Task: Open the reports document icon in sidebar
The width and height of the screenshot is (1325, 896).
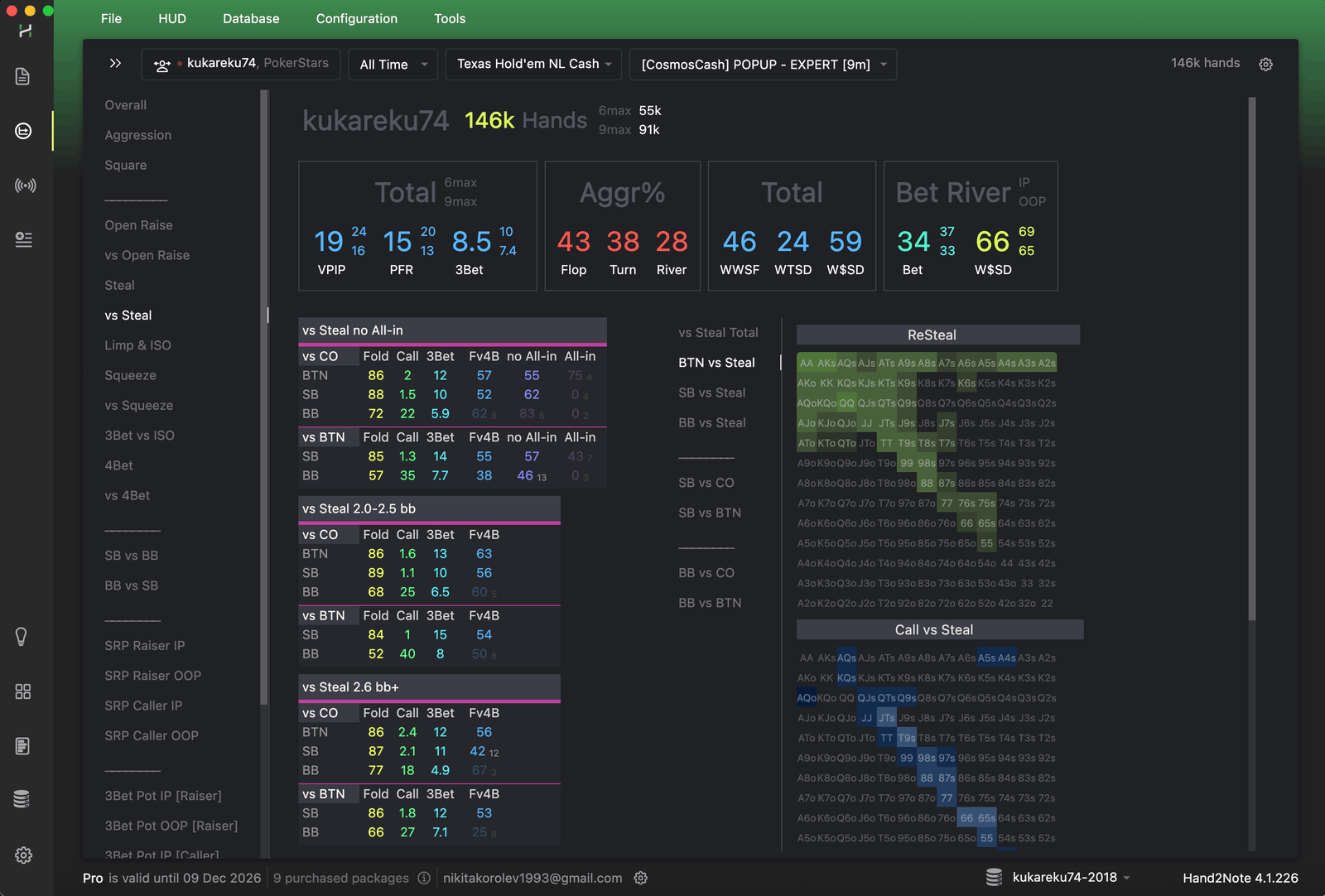Action: [x=22, y=76]
